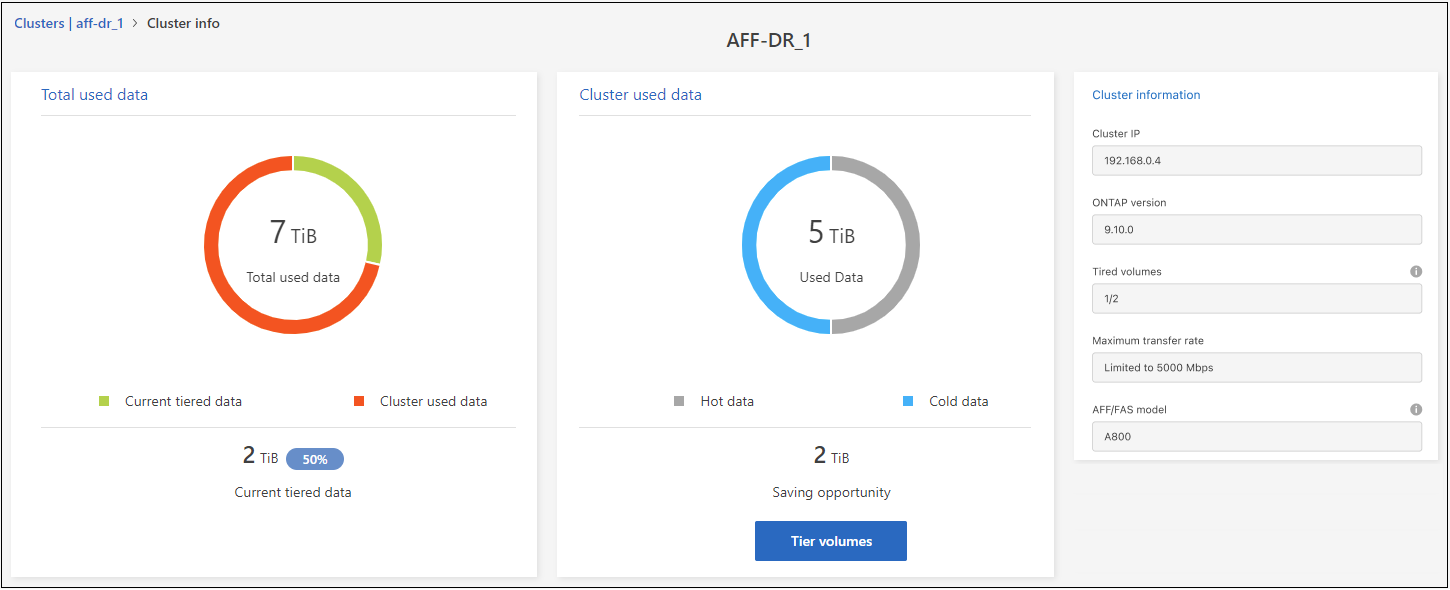Select the Cluster IP field
This screenshot has height=590, width=1450.
click(x=1256, y=160)
